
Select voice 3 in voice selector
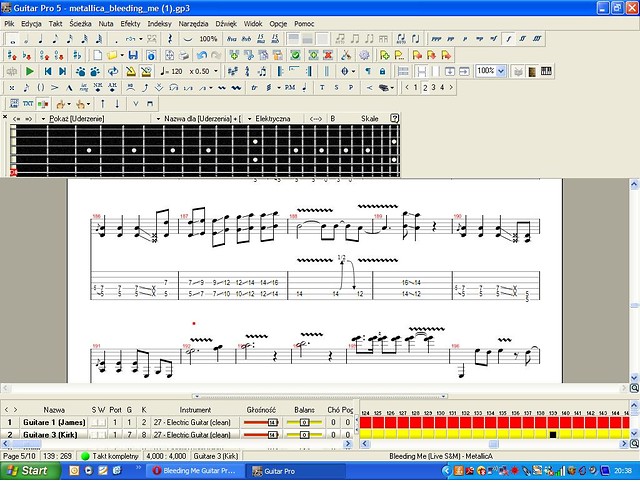pyautogui.click(x=433, y=87)
